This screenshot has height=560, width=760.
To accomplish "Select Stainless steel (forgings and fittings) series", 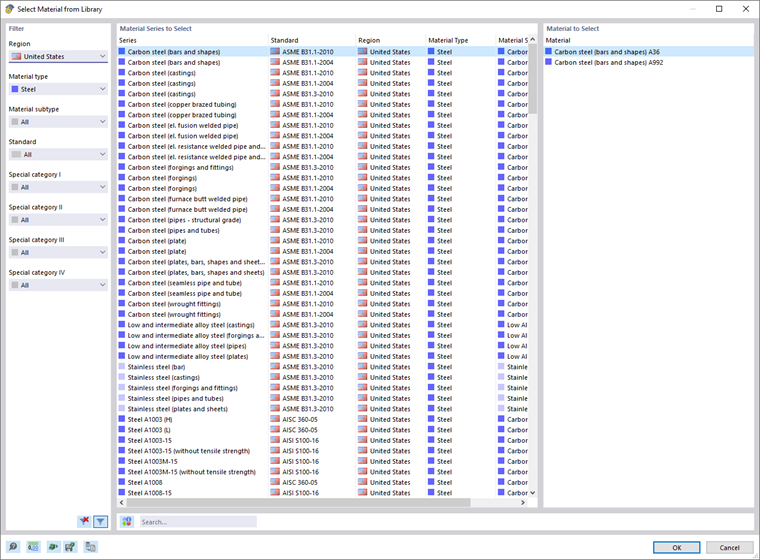I will pyautogui.click(x=323, y=388).
